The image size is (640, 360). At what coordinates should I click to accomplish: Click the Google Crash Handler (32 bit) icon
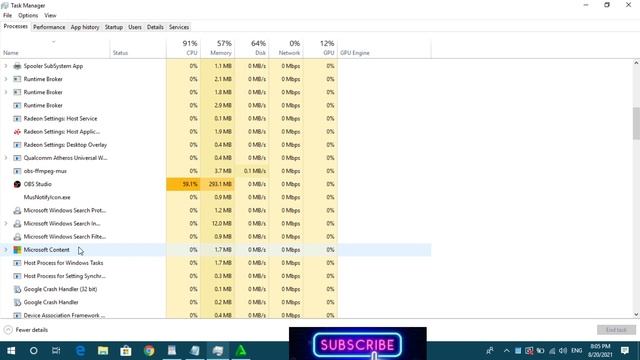pyautogui.click(x=17, y=289)
